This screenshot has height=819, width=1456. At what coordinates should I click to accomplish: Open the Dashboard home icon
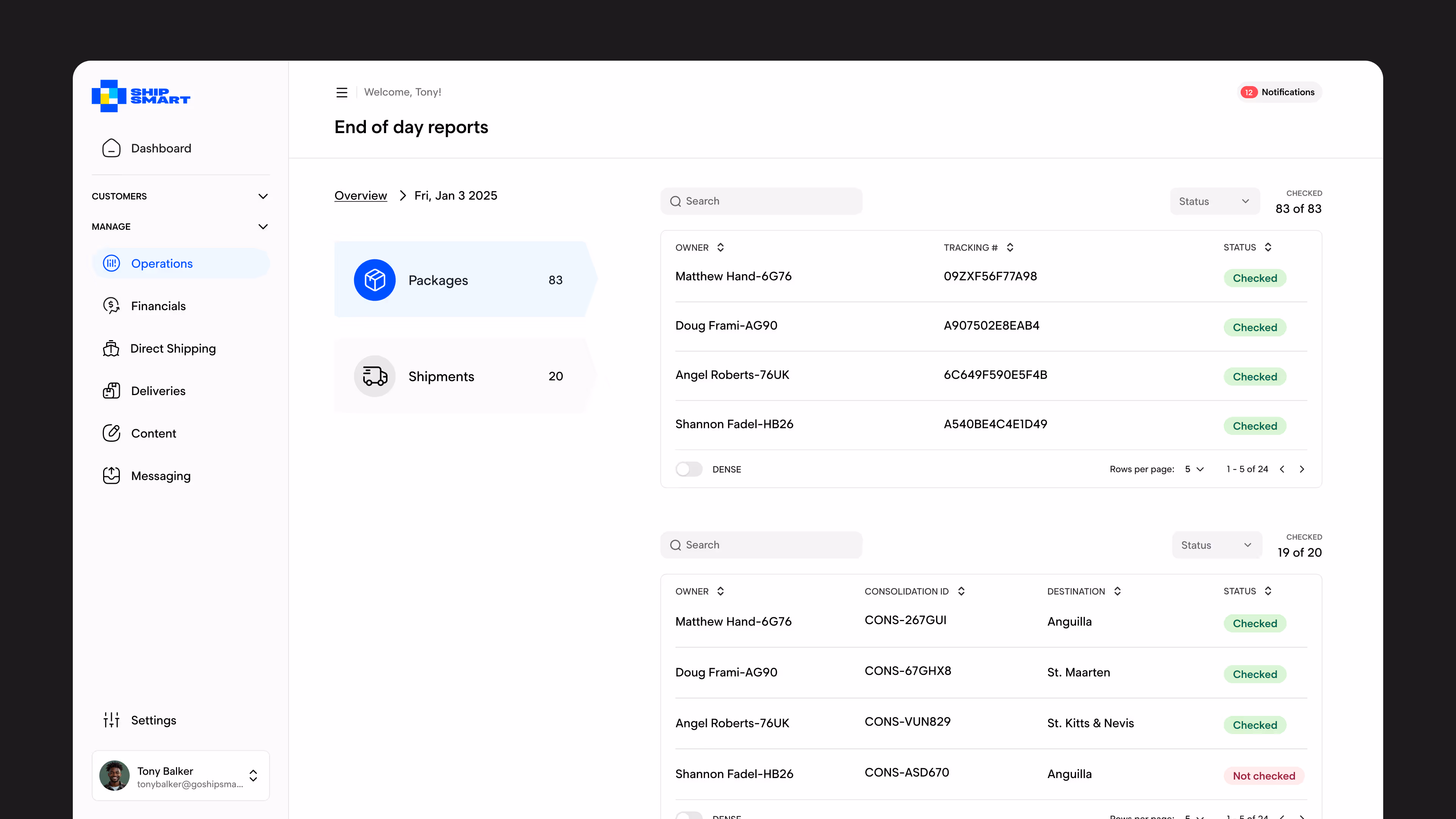[111, 148]
